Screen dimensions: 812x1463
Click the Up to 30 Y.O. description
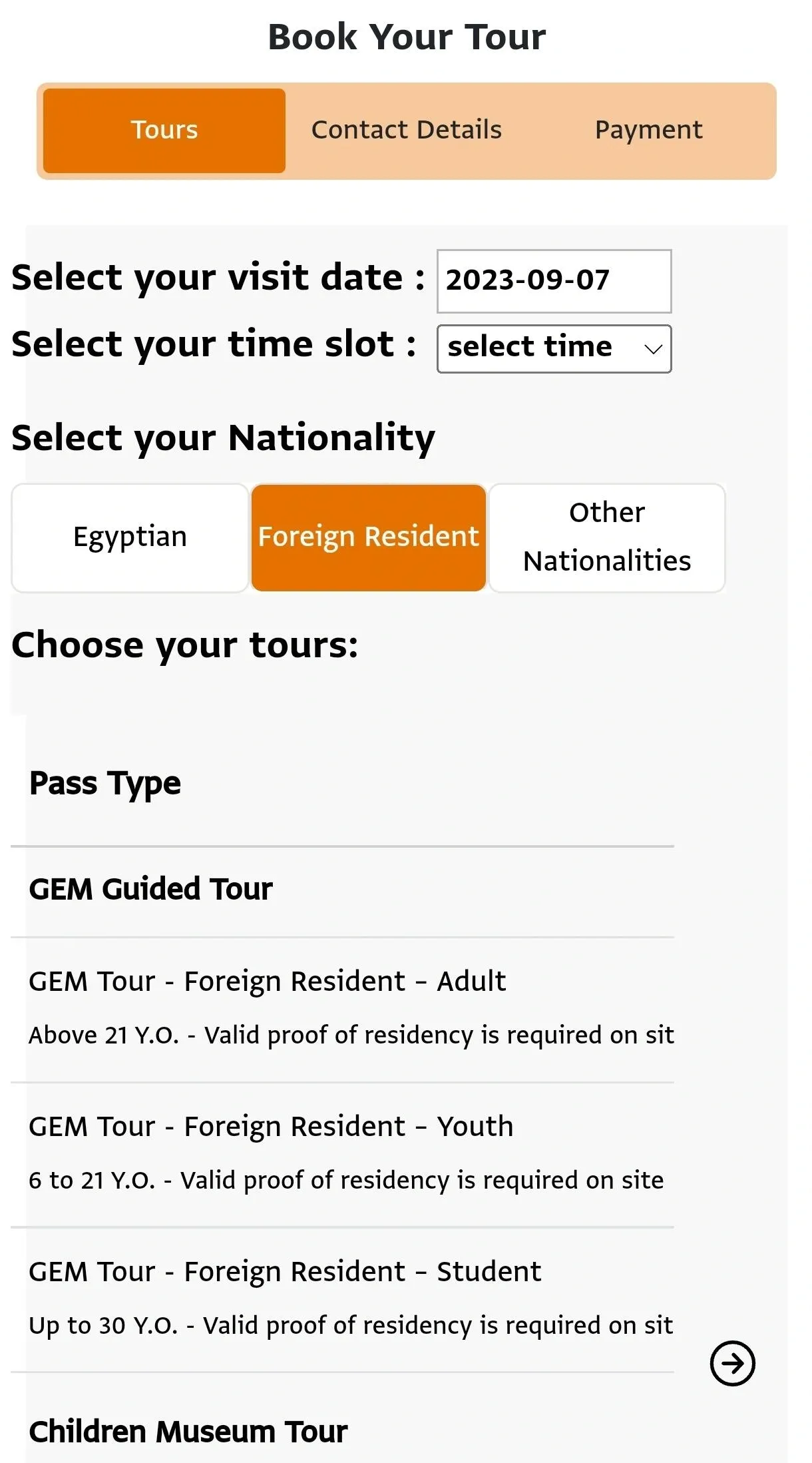tap(351, 1326)
